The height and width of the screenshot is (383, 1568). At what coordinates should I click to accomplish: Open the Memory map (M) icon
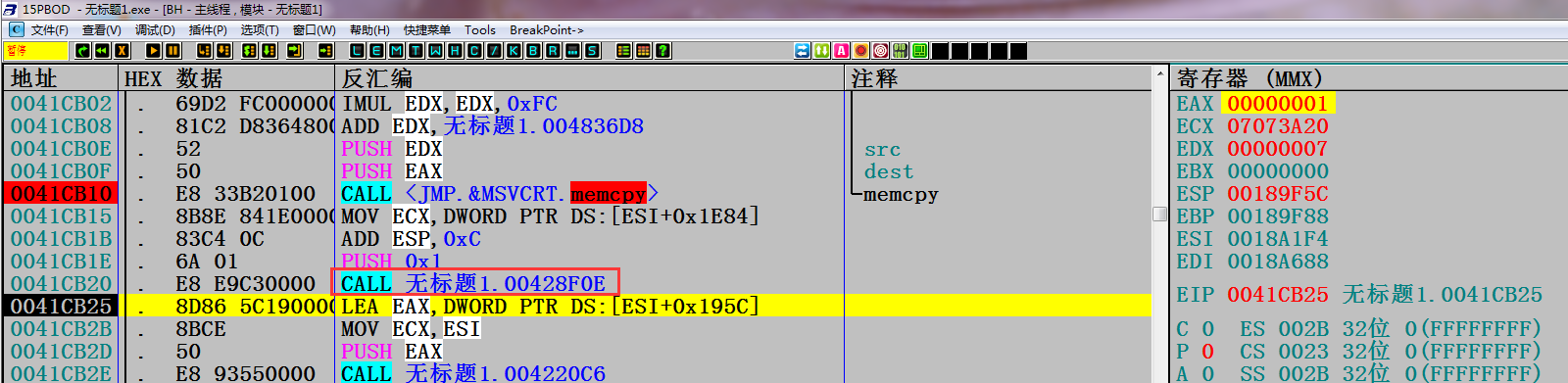pyautogui.click(x=396, y=50)
